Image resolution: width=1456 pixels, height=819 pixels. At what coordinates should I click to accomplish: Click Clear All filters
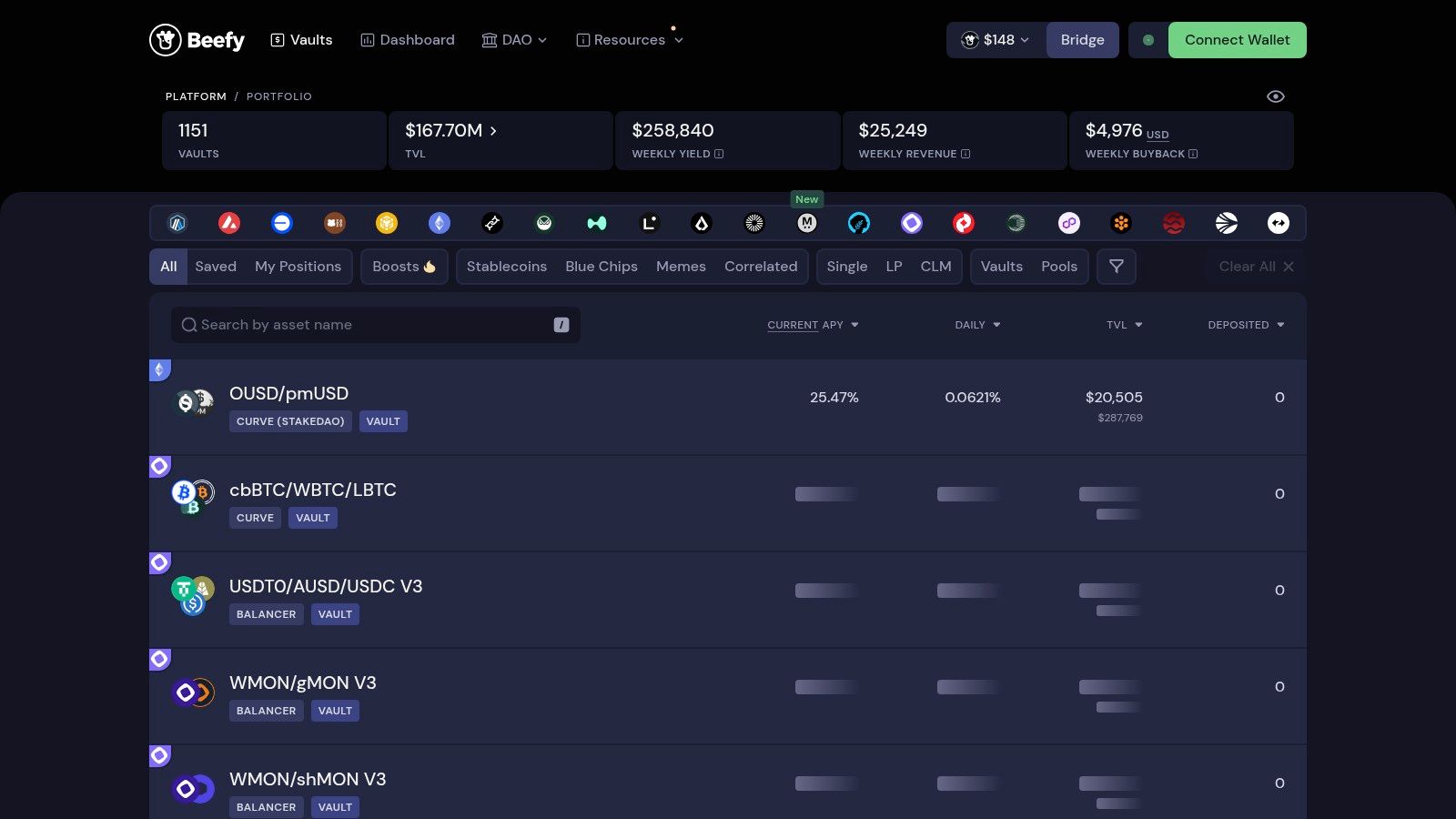(1256, 267)
